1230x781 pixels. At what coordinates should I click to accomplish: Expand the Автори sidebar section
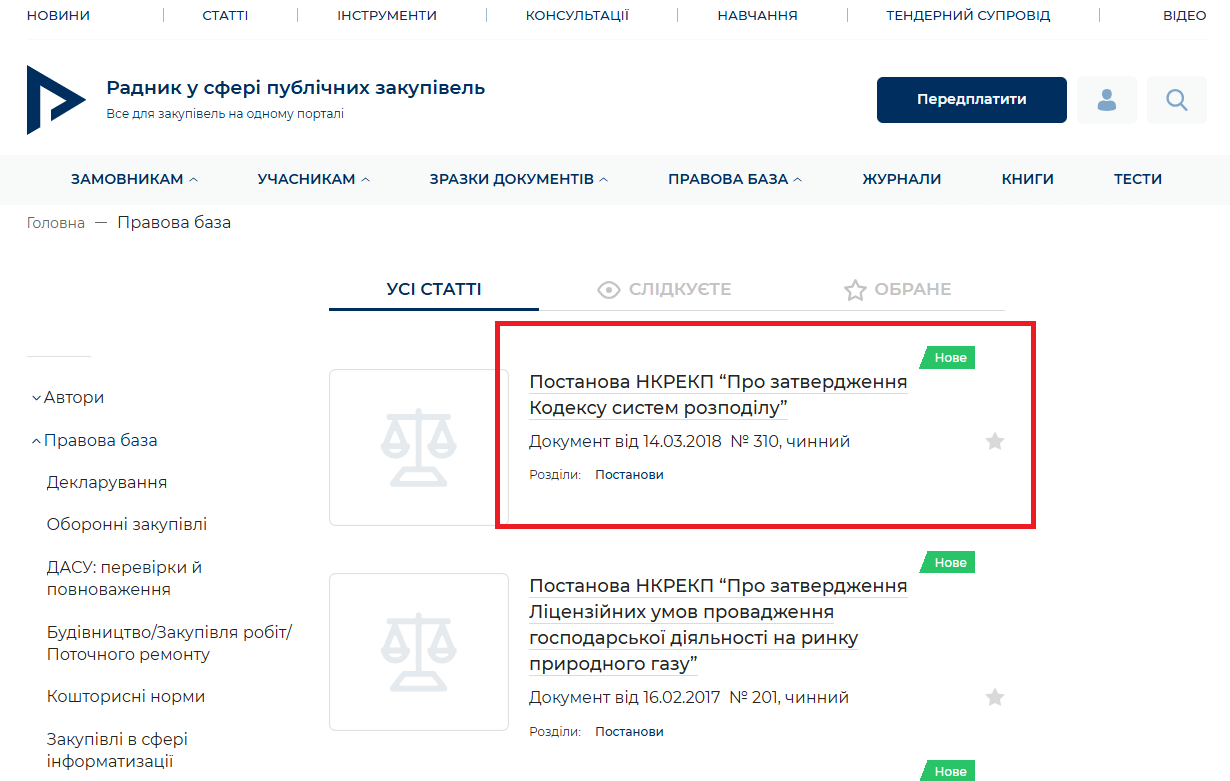[x=68, y=397]
